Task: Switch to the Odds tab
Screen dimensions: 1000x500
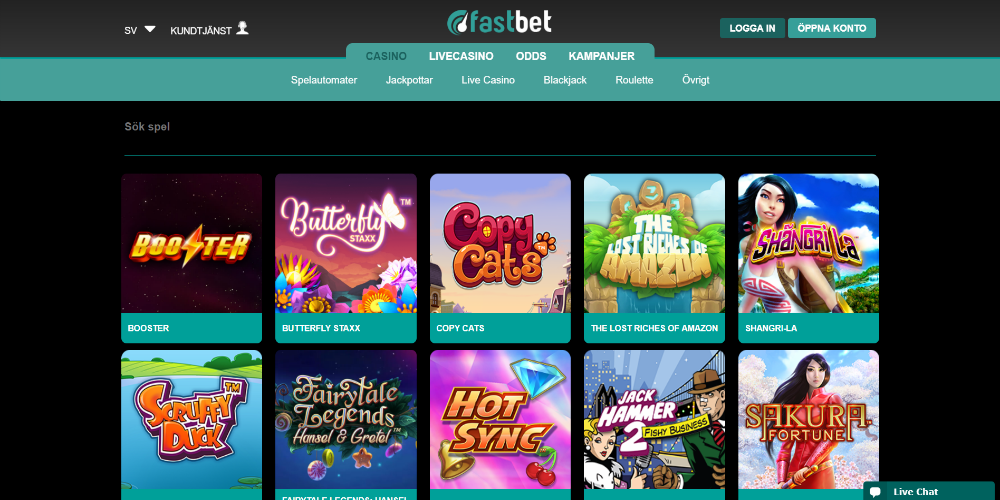Action: point(531,56)
